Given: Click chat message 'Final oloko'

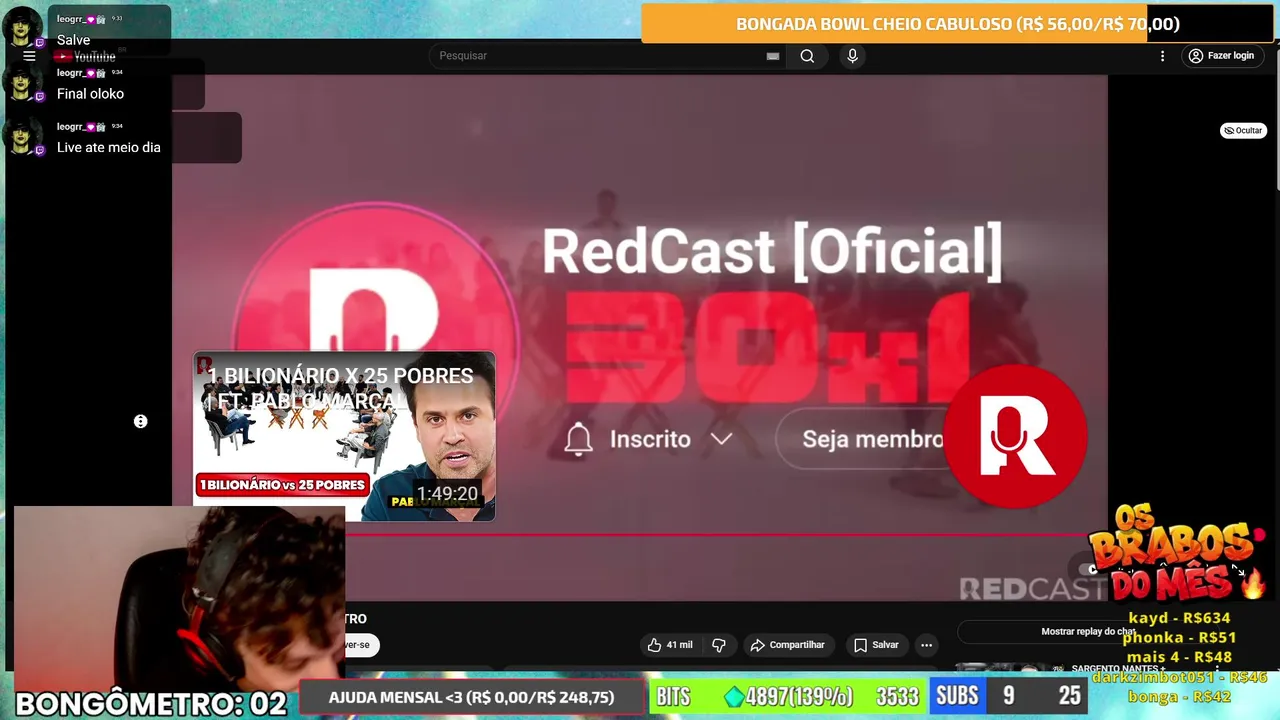Looking at the screenshot, I should (x=90, y=94).
